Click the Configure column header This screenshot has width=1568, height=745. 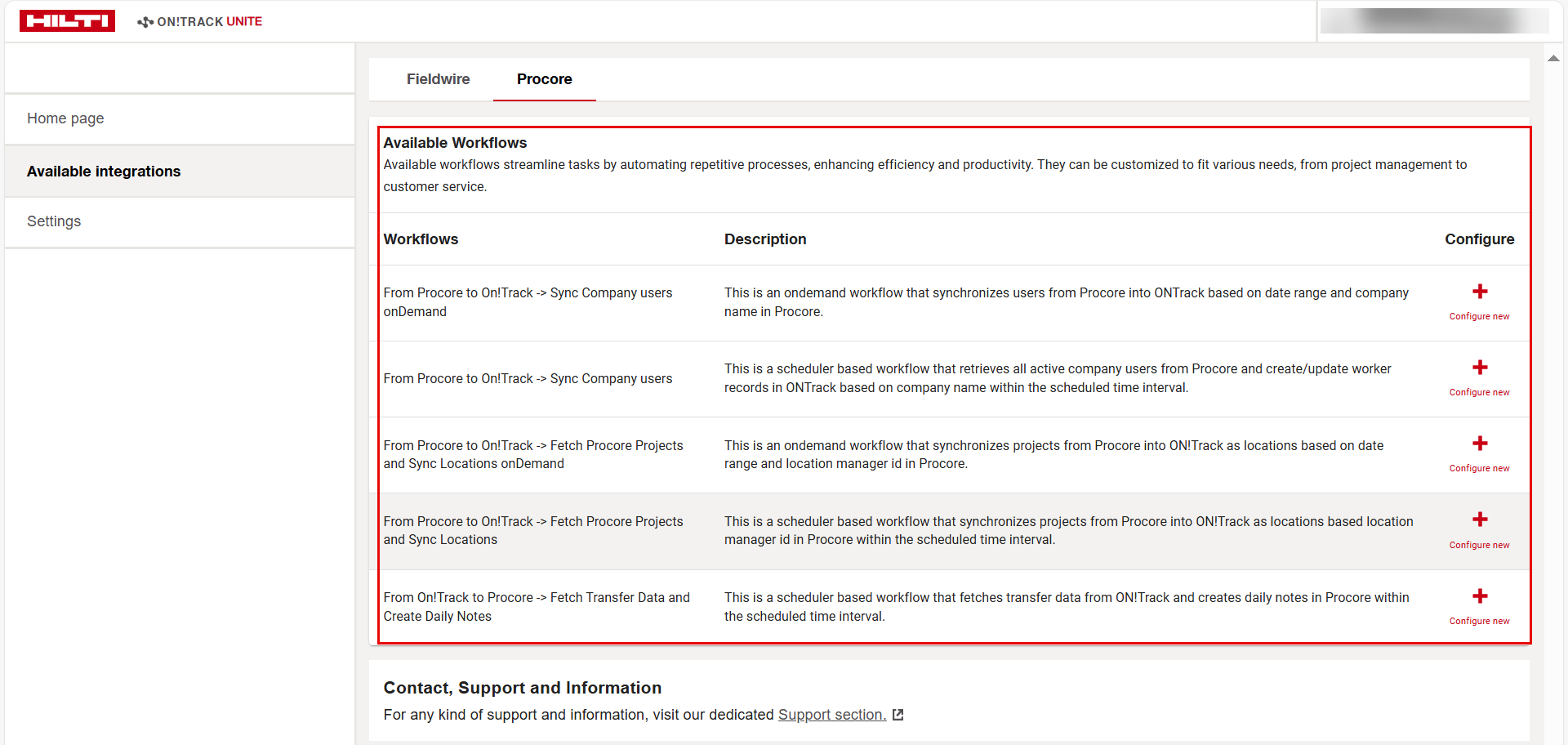pyautogui.click(x=1480, y=239)
